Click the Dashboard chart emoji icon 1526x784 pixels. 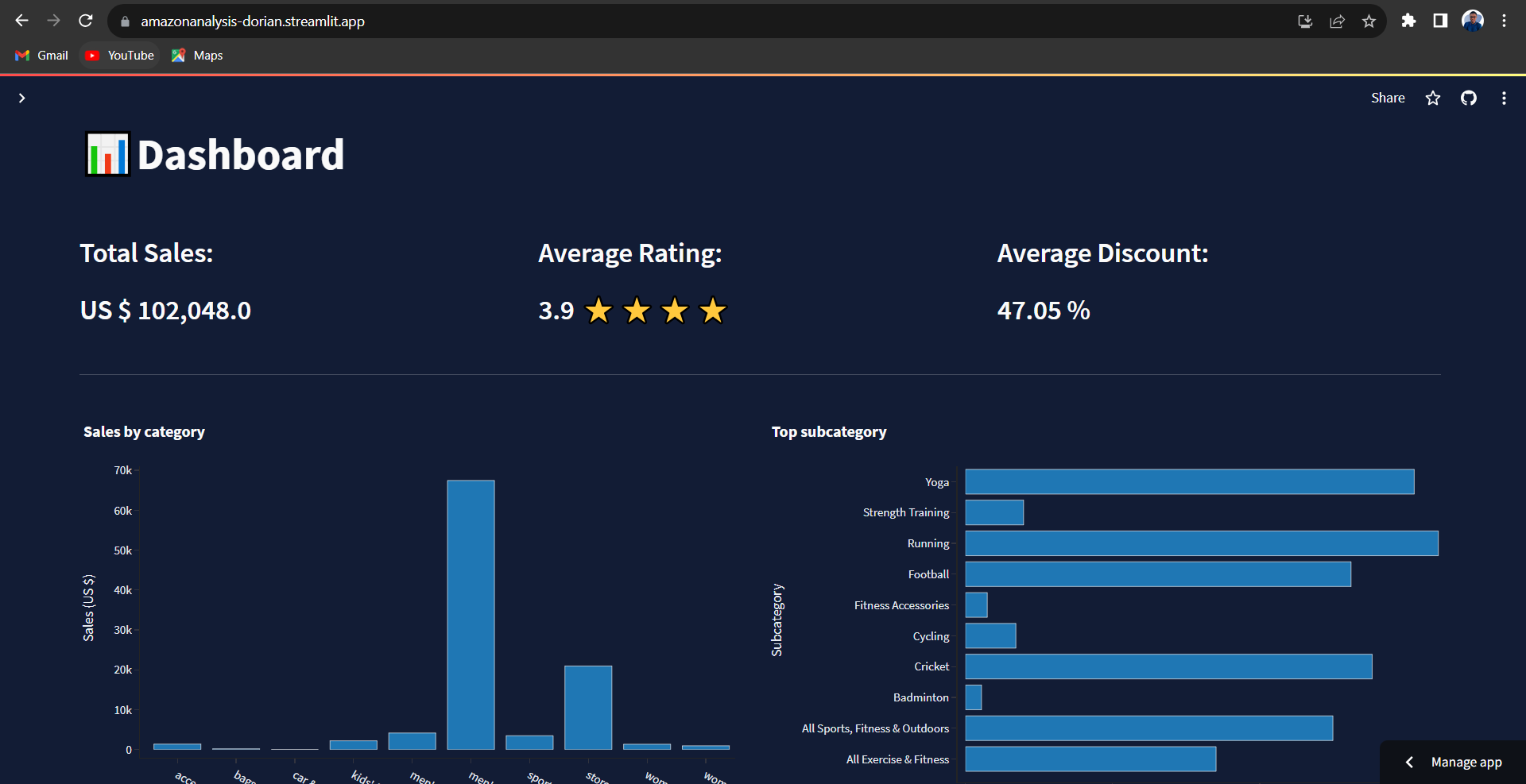pos(107,154)
